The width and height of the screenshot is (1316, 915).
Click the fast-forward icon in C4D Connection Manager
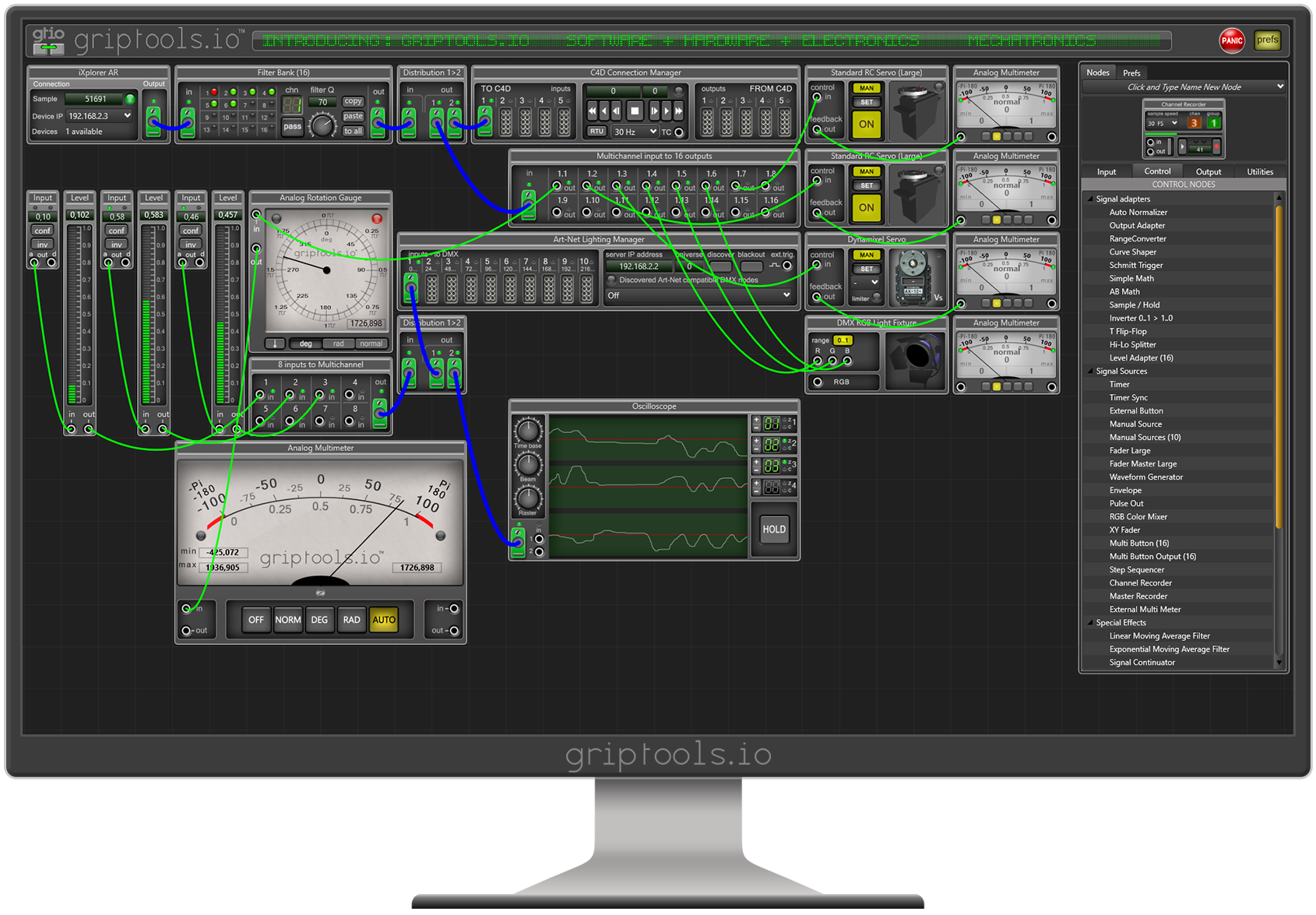tap(677, 111)
